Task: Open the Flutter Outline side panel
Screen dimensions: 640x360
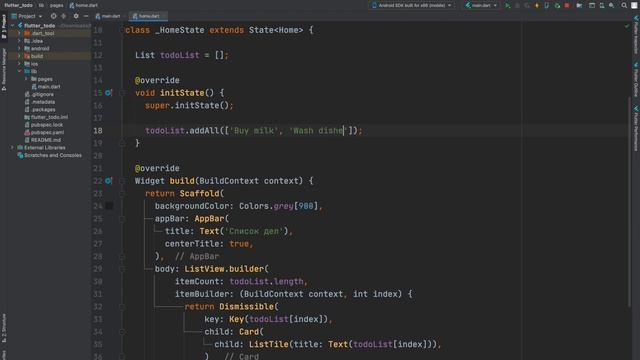Action: point(636,80)
